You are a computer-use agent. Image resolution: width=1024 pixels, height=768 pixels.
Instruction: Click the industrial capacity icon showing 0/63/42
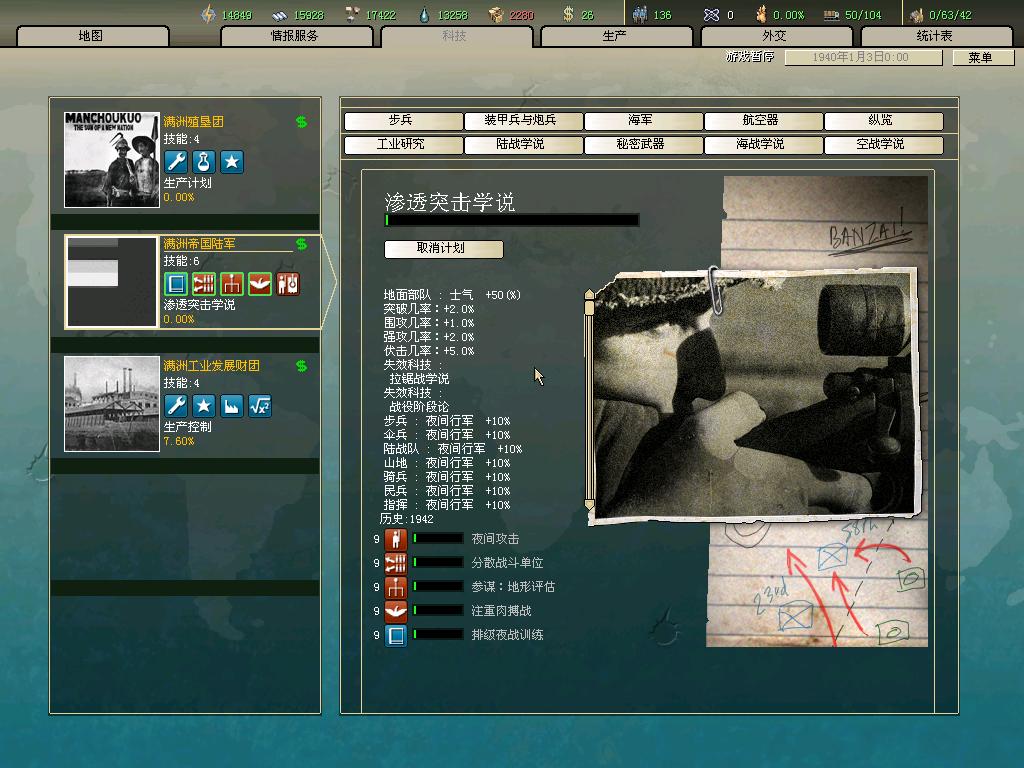coord(916,14)
